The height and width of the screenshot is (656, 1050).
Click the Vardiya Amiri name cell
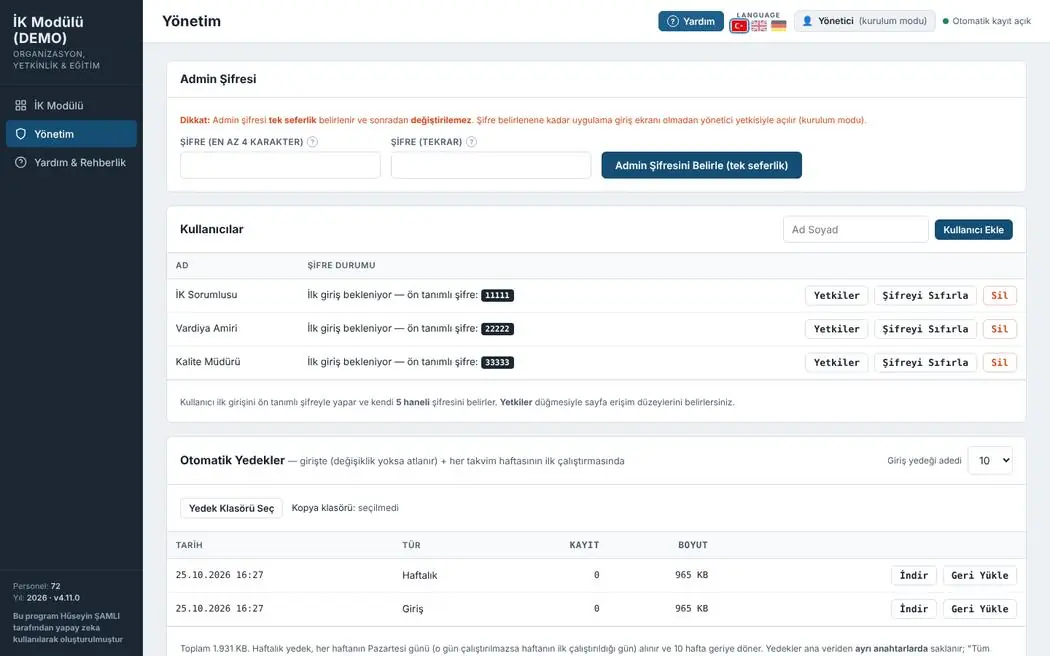[x=206, y=328]
